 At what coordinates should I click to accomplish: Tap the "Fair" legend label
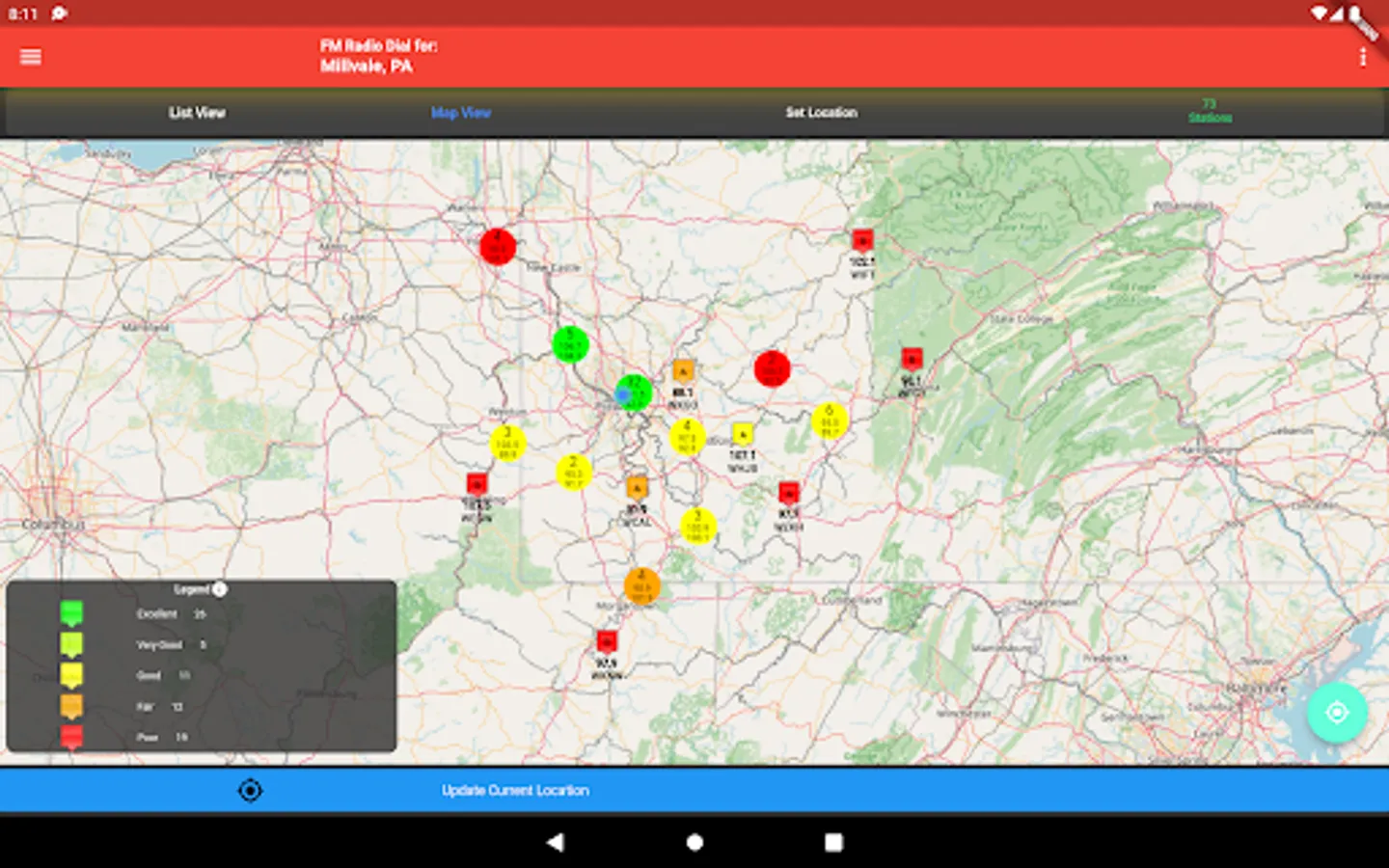145,707
